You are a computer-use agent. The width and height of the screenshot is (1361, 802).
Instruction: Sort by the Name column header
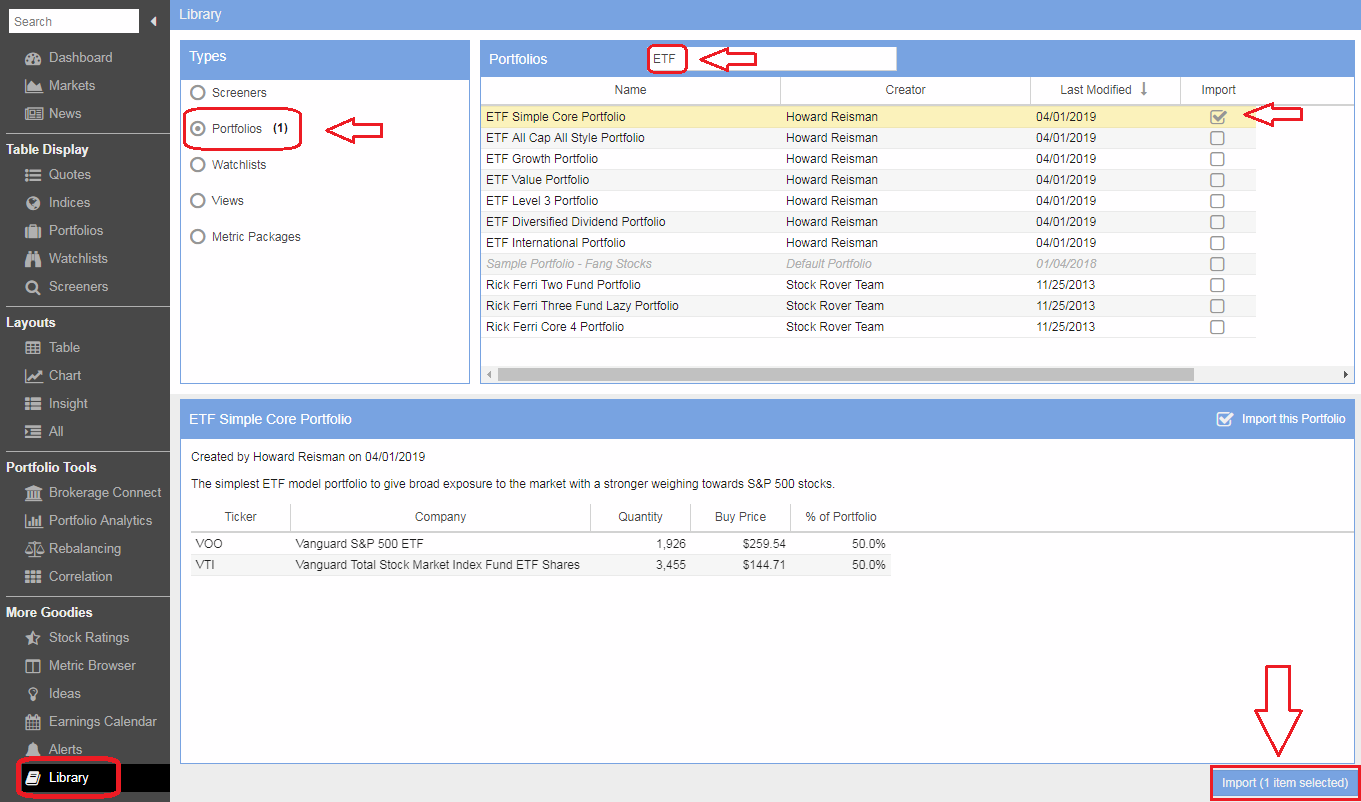tap(630, 90)
